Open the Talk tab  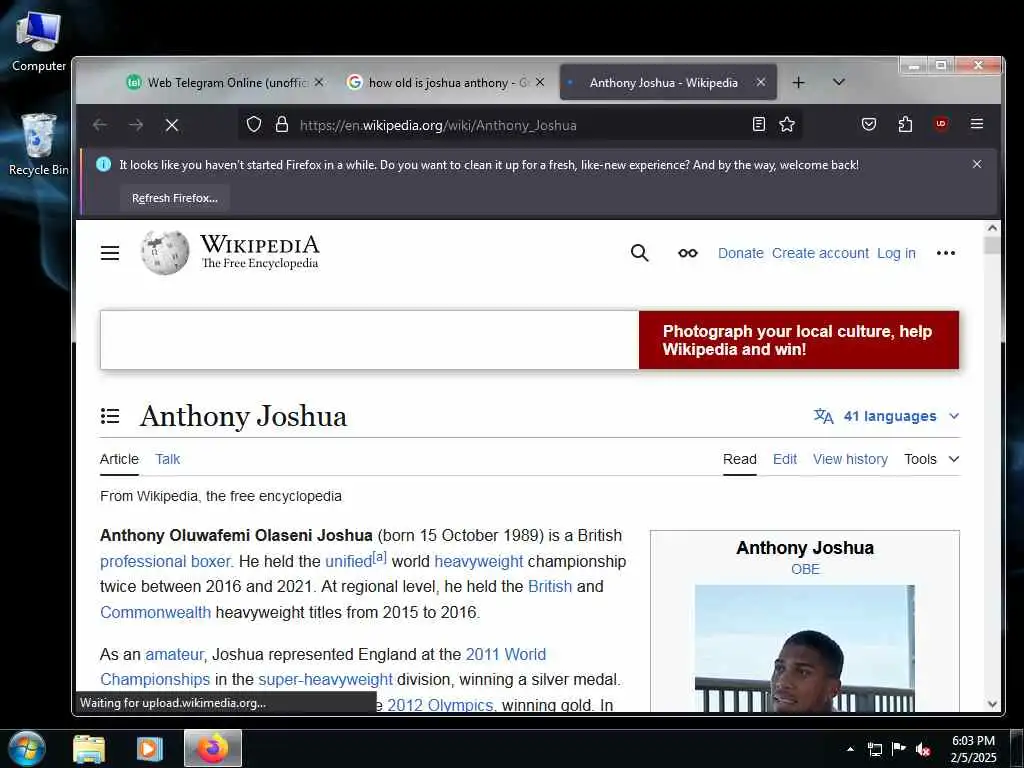(x=167, y=459)
